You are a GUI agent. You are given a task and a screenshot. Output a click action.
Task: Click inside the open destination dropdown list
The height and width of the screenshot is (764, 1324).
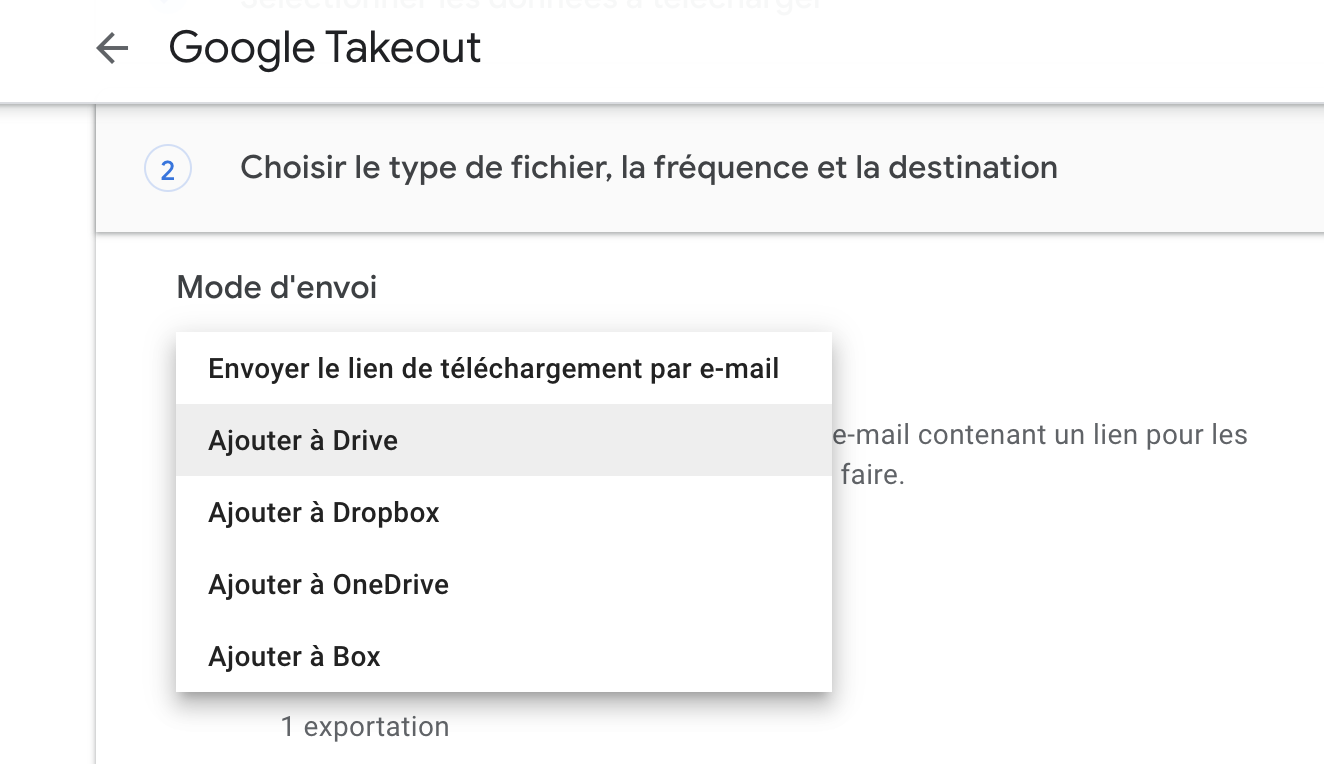coord(503,512)
